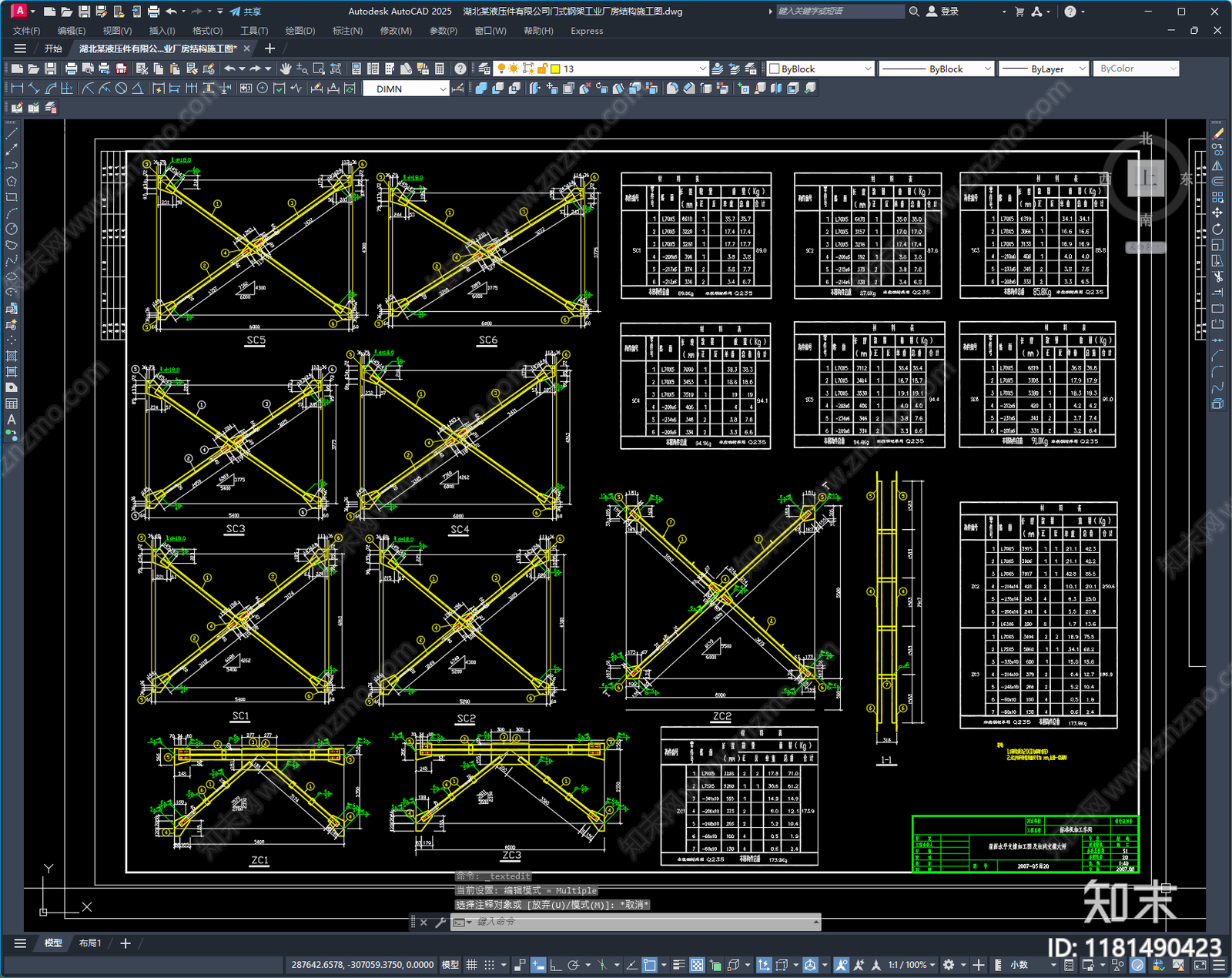
Task: Click the 开始 start tab
Action: click(53, 49)
